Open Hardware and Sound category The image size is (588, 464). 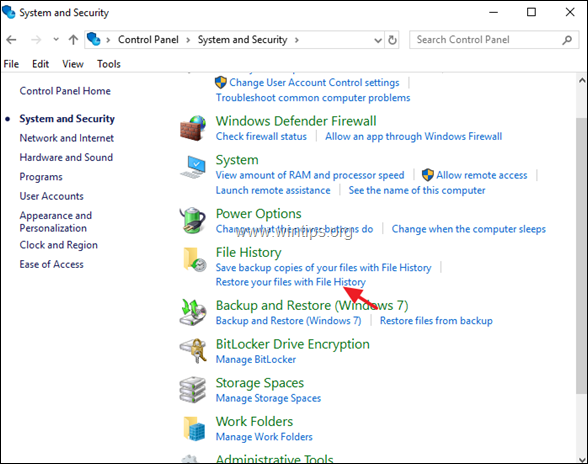coord(66,157)
